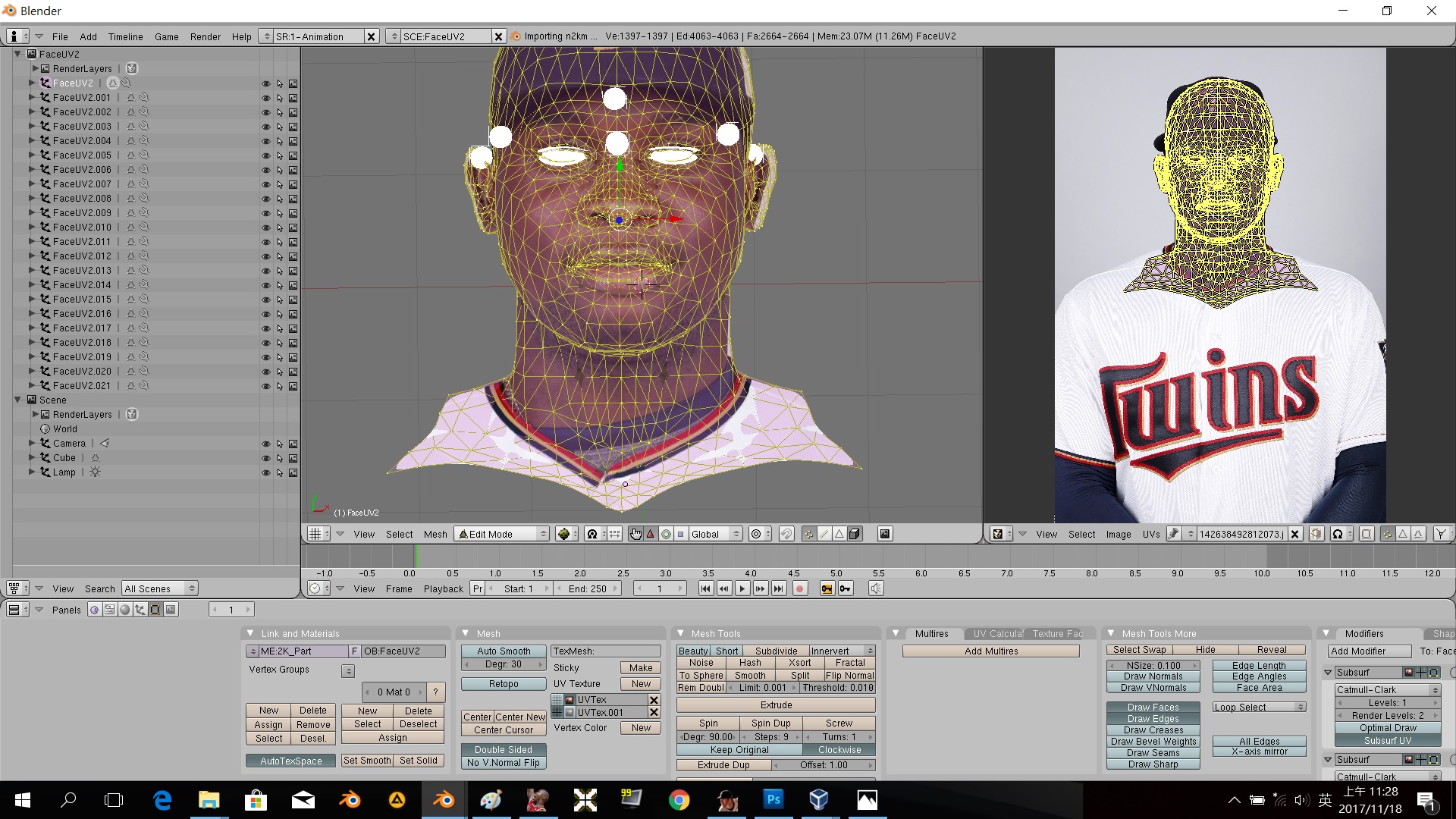Toggle the Double Sided button
Screen dimensions: 1456x819
pyautogui.click(x=504, y=749)
